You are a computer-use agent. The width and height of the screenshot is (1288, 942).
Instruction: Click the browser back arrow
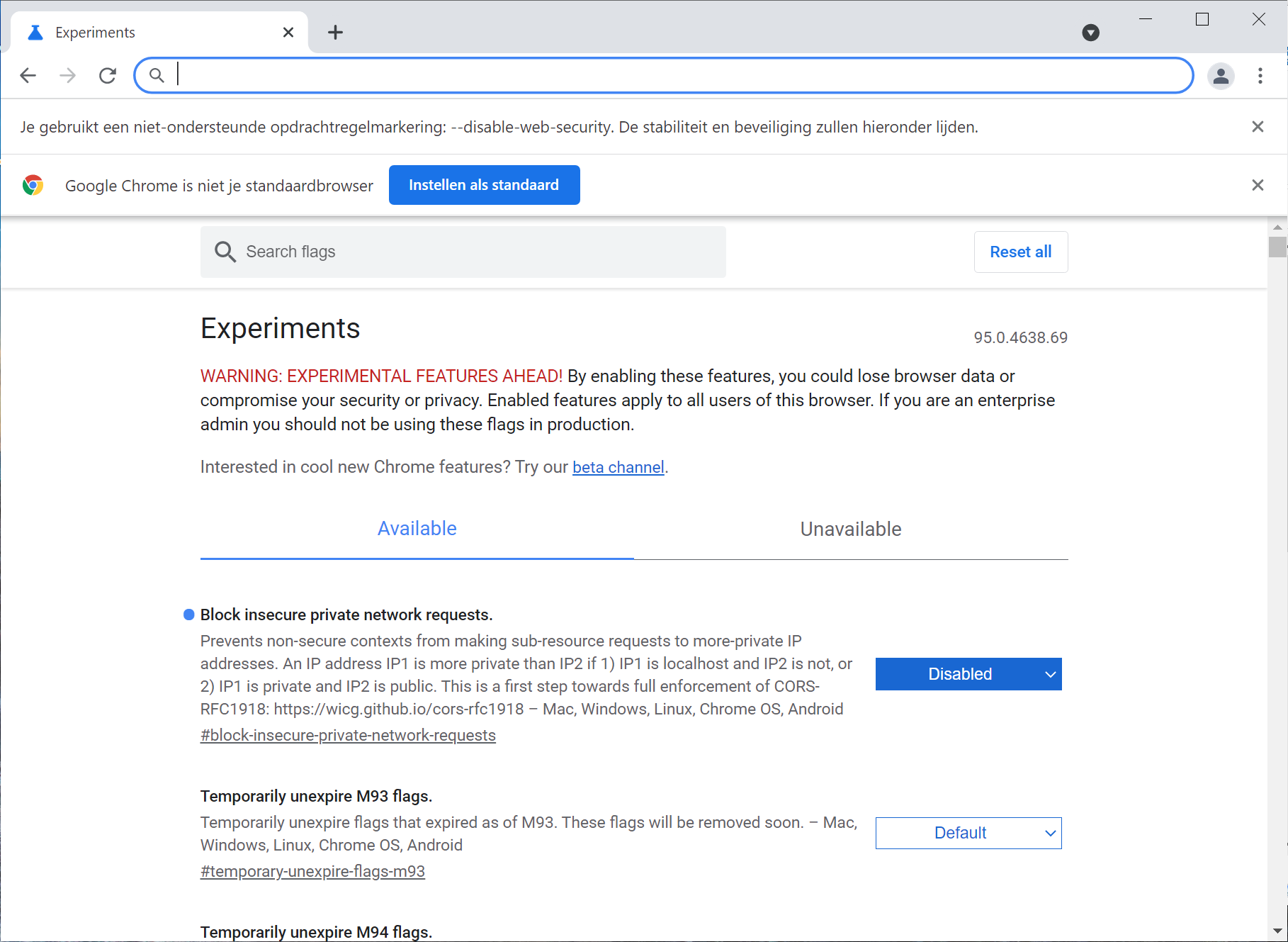click(x=28, y=75)
